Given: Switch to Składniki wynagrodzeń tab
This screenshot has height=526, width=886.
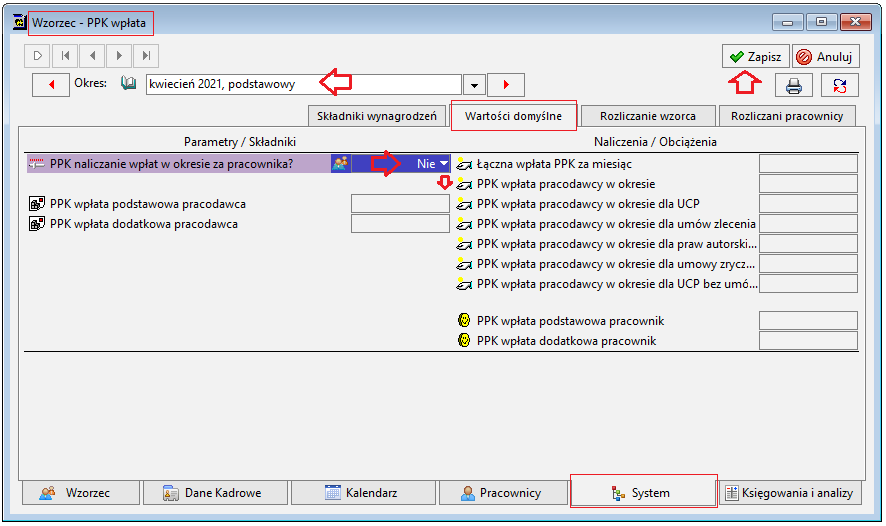Looking at the screenshot, I should point(376,116).
